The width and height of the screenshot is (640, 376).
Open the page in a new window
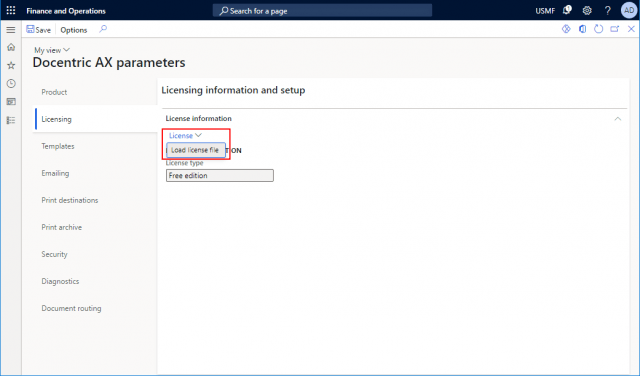[x=615, y=29]
